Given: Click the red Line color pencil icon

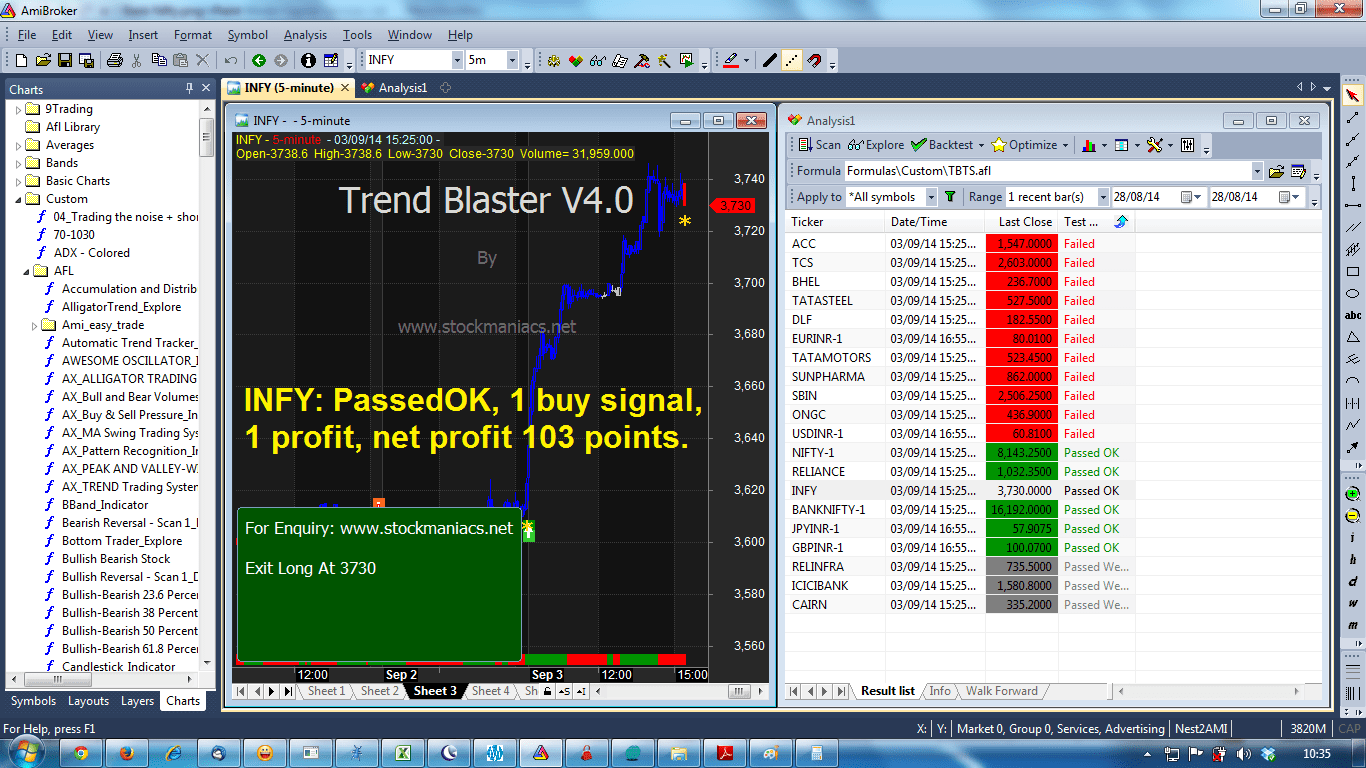Looking at the screenshot, I should point(731,60).
